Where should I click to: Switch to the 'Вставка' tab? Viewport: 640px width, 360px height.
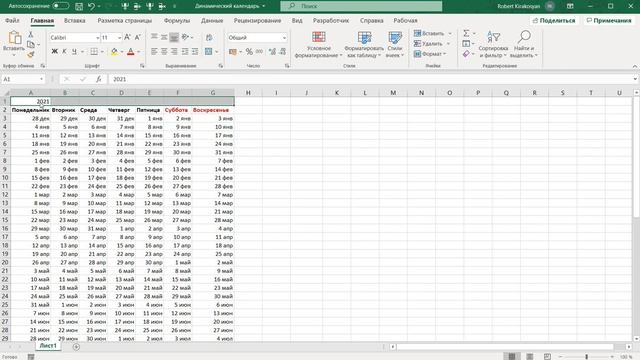(x=75, y=20)
